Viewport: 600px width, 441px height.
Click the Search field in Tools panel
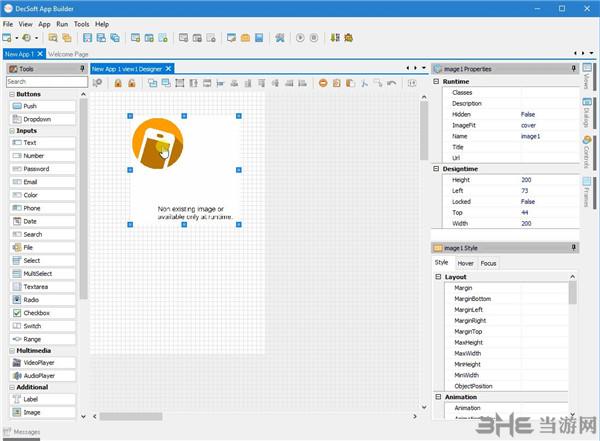pos(47,82)
